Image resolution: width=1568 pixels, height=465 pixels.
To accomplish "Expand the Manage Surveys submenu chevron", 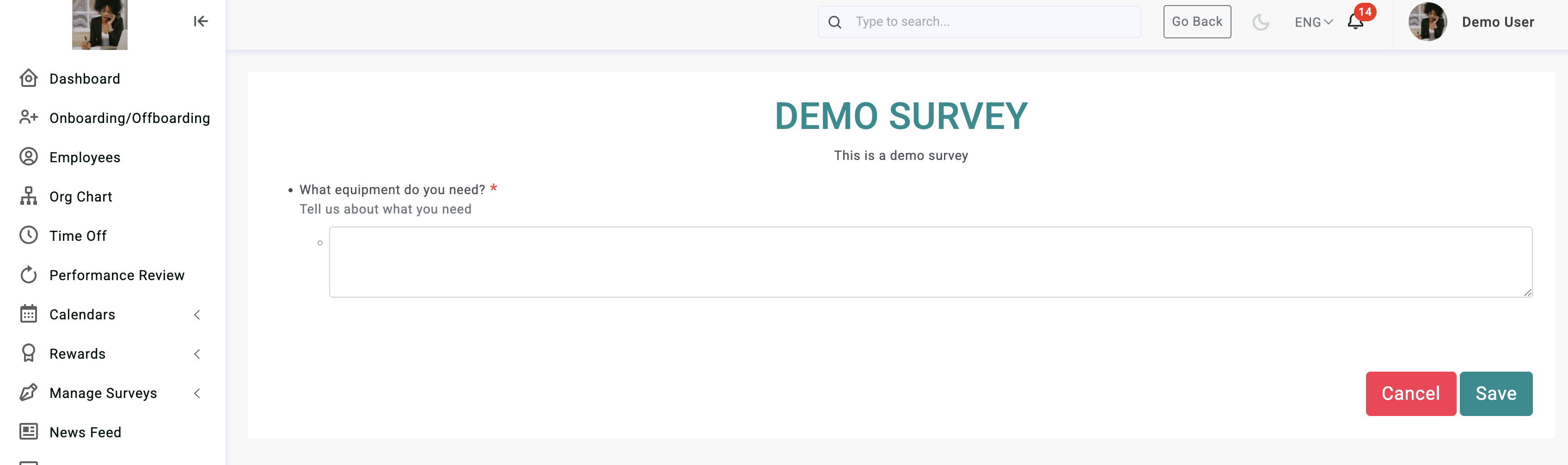I will tap(196, 393).
